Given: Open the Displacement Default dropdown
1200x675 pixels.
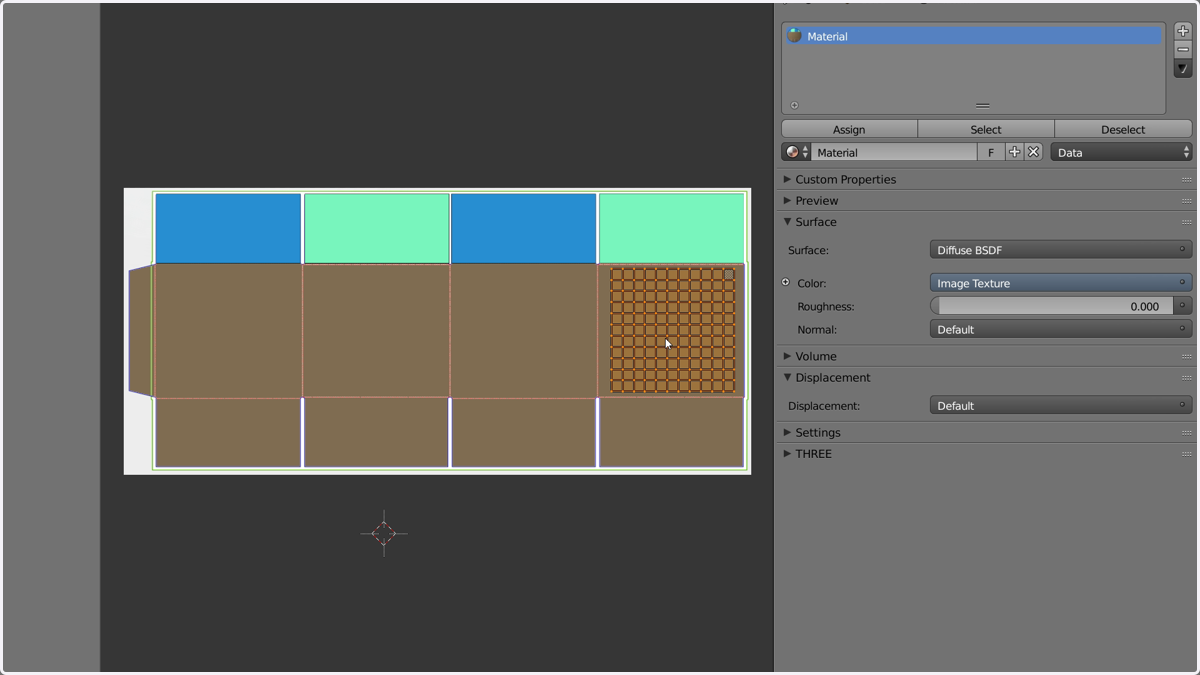Looking at the screenshot, I should point(1061,405).
